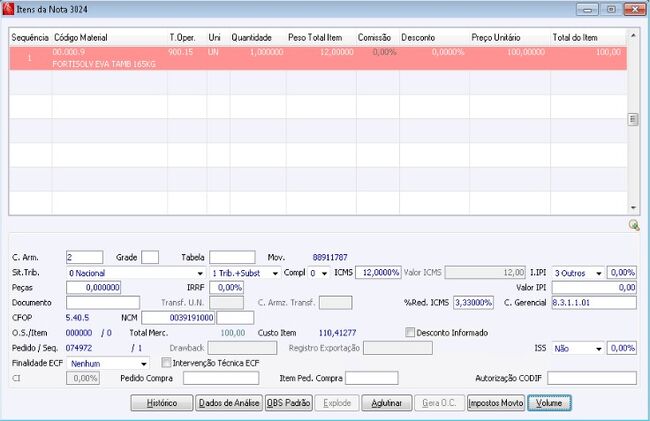Click the Pedido Compra input field
This screenshot has height=421, width=650.
pos(221,378)
